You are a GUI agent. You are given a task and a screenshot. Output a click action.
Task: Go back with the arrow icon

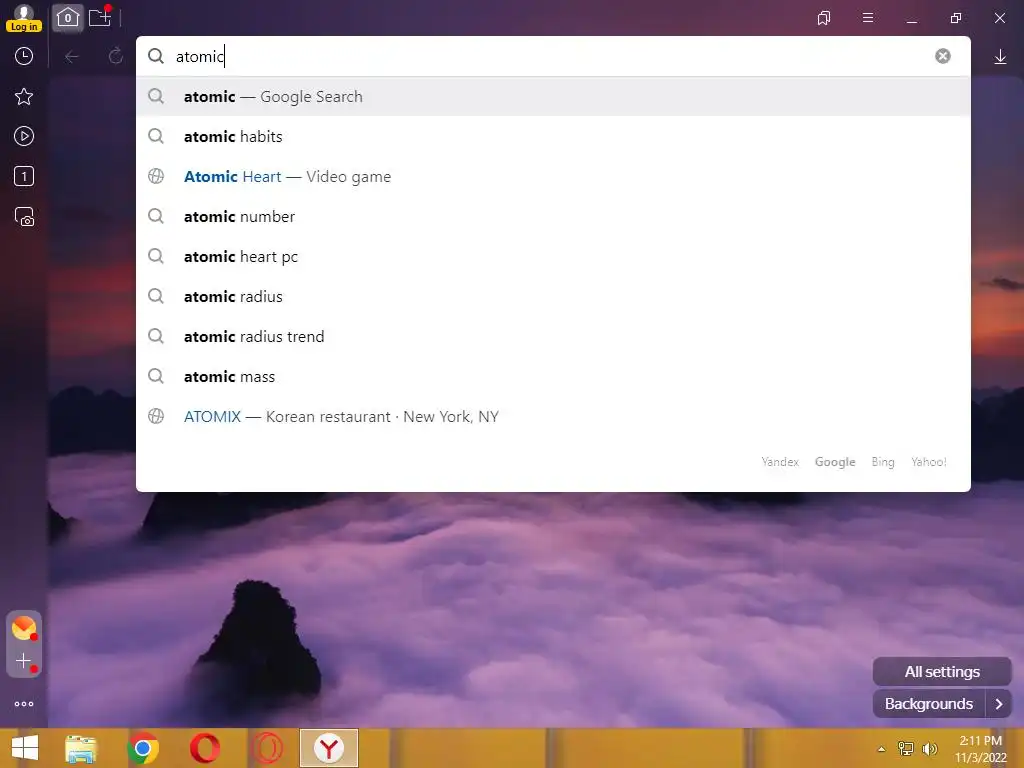[x=72, y=57]
